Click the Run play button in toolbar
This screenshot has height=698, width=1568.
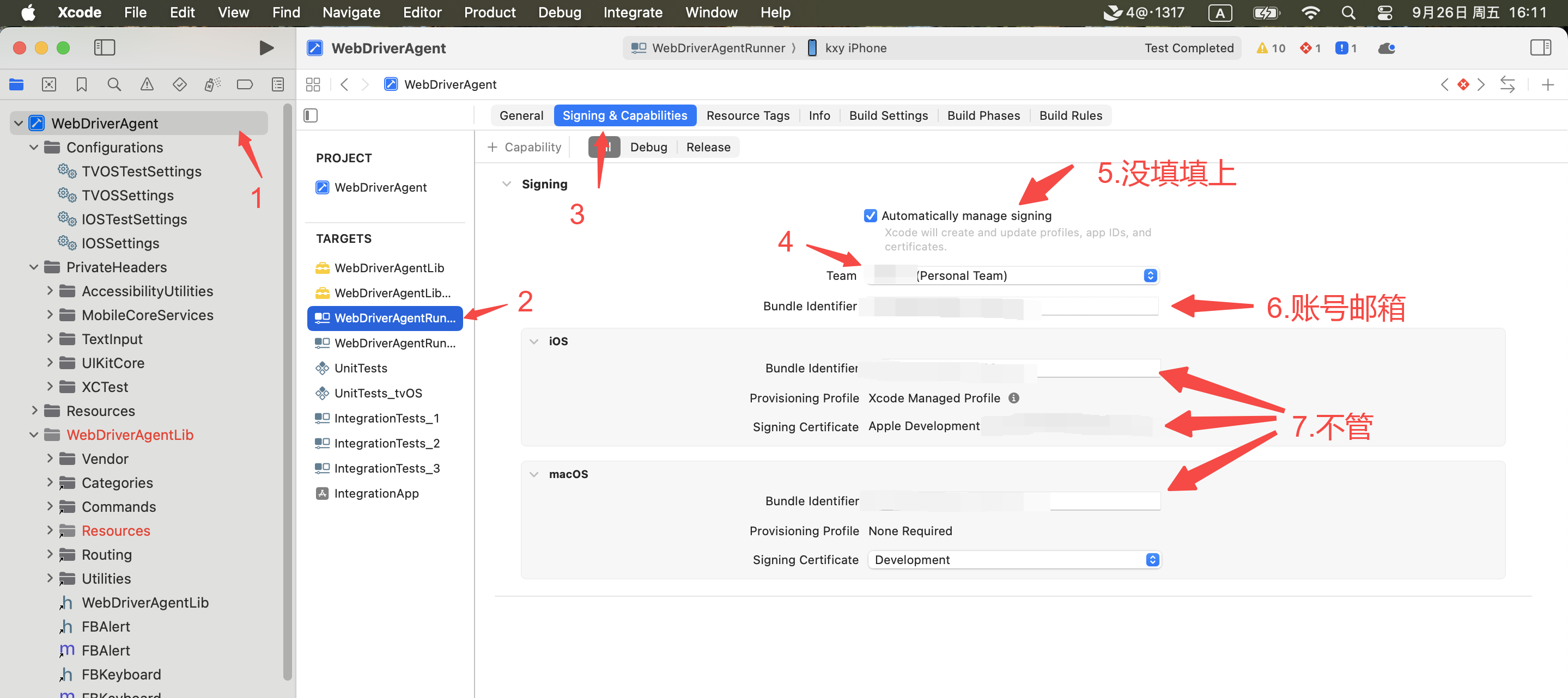[x=266, y=48]
